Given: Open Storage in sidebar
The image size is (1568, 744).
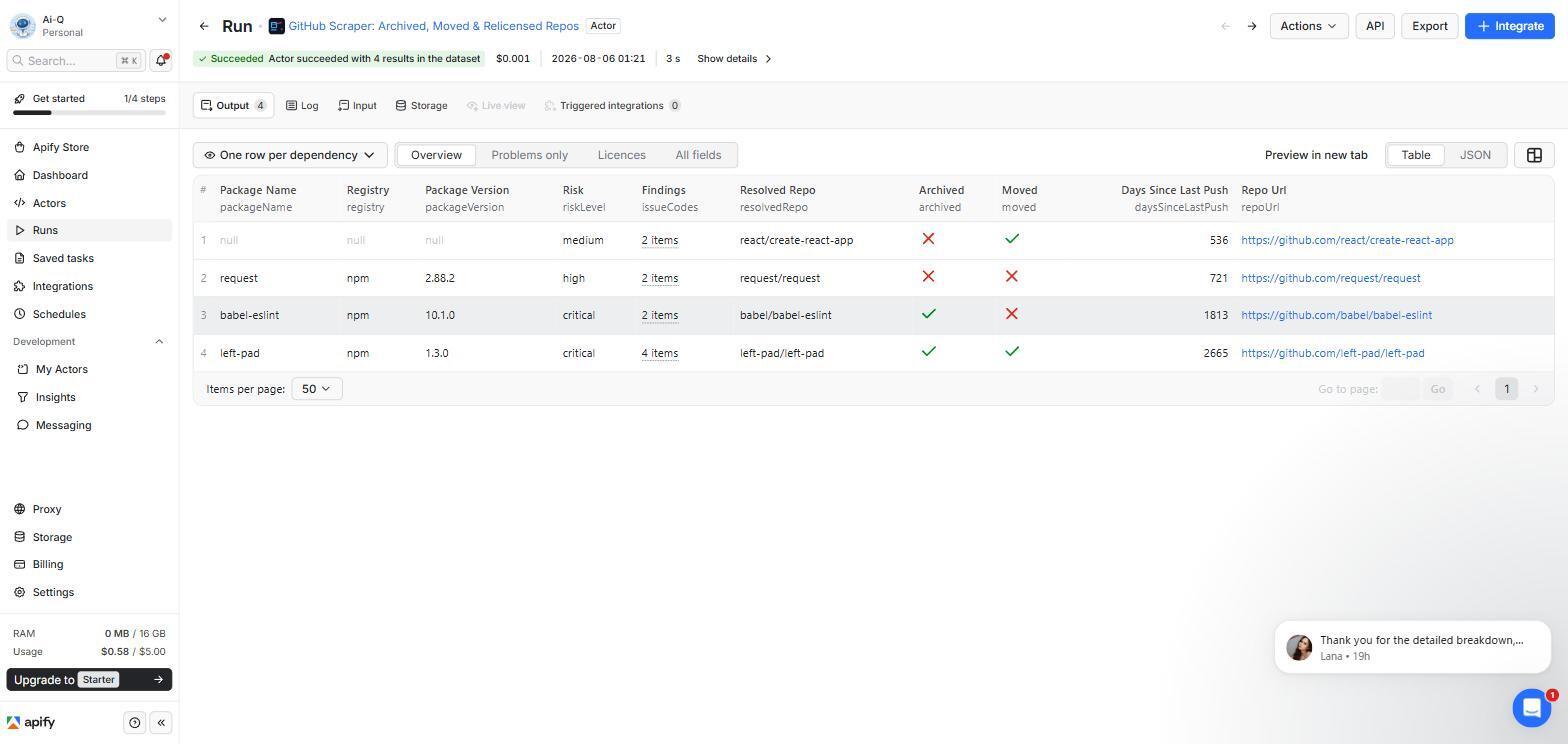Looking at the screenshot, I should [89, 537].
